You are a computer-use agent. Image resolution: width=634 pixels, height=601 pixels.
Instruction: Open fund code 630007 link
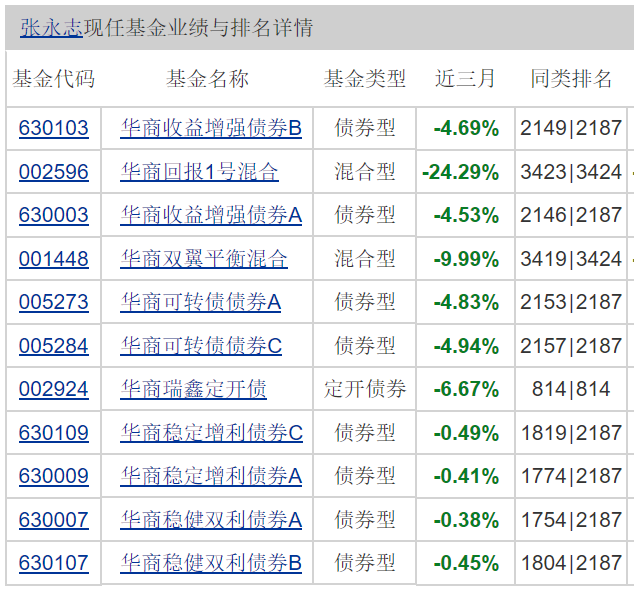coord(54,520)
